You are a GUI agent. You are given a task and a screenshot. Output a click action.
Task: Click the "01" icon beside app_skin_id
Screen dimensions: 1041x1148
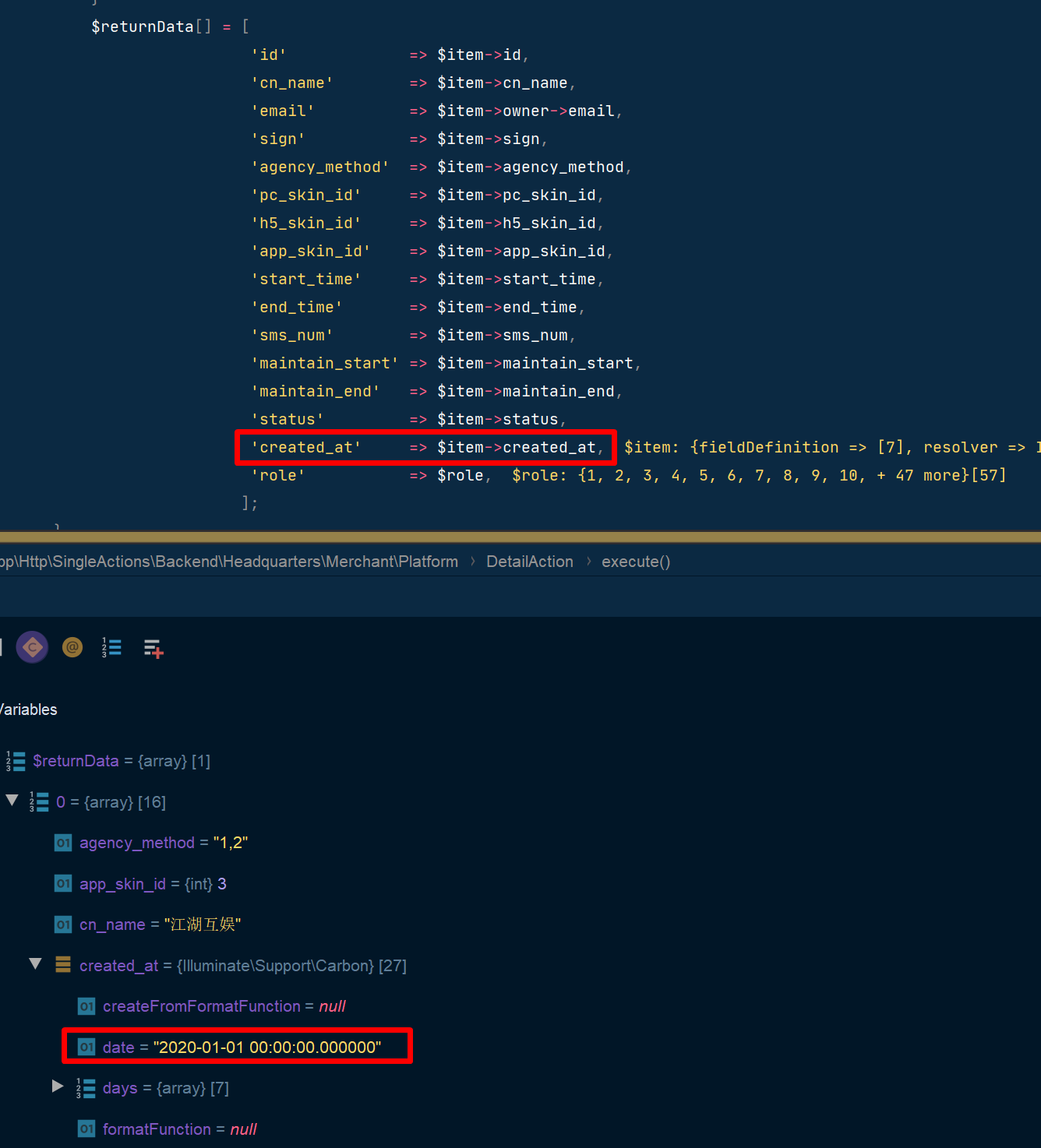[62, 883]
